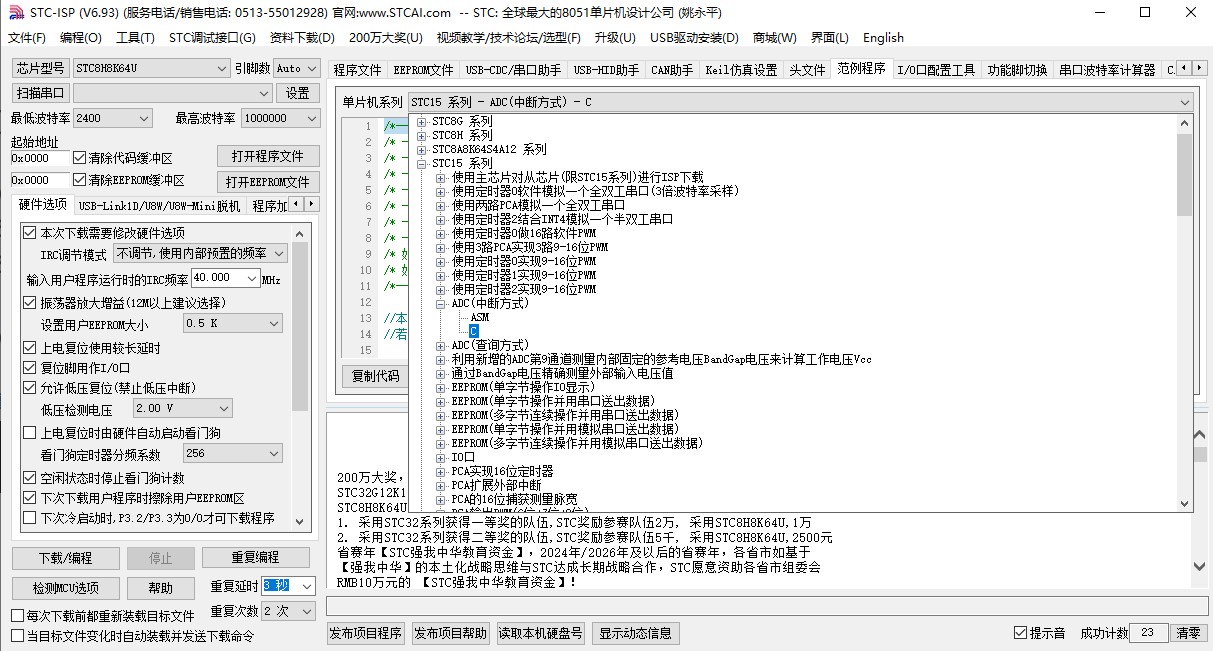Viewport: 1213px width, 651px height.
Task: Click 检测MCU选项 button
Action: click(65, 588)
